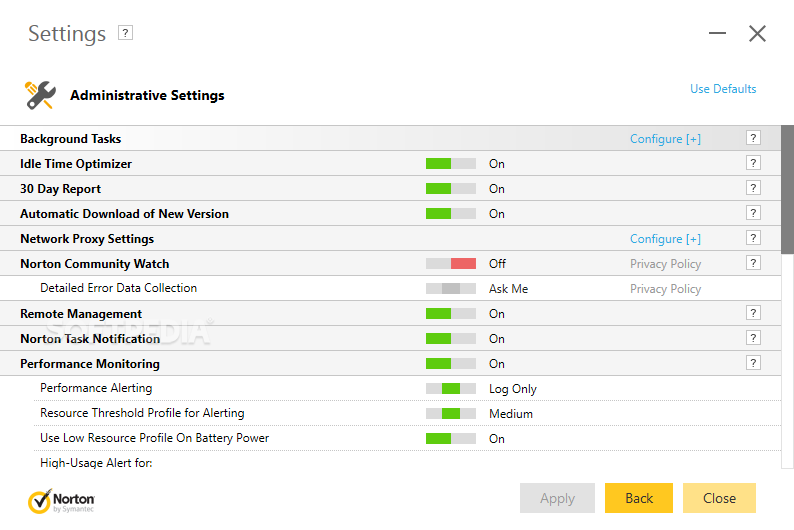Open help icon for Network Proxy Settings
794x530 pixels.
pyautogui.click(x=753, y=238)
